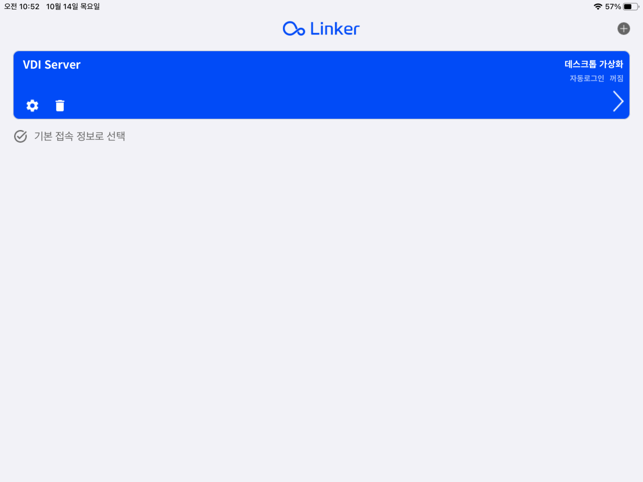The height and width of the screenshot is (482, 643).
Task: Click the 기본 접속 정보로 선택 label text
Action: point(80,136)
